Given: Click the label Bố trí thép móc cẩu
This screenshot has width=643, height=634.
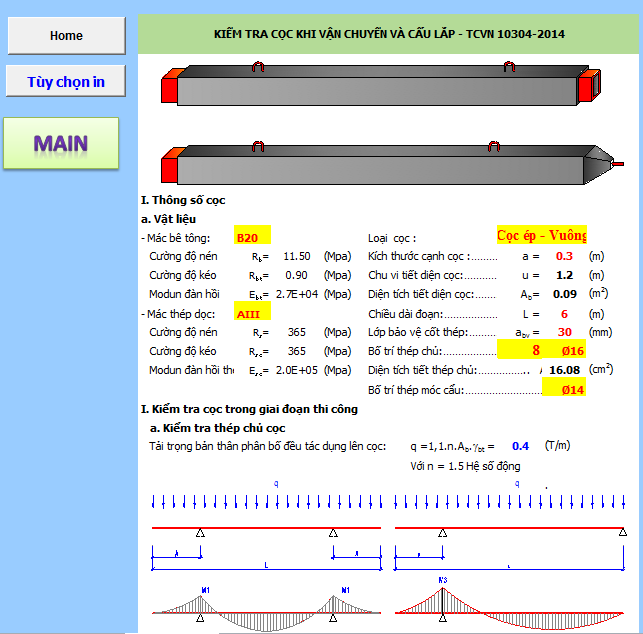Looking at the screenshot, I should 416,390.
